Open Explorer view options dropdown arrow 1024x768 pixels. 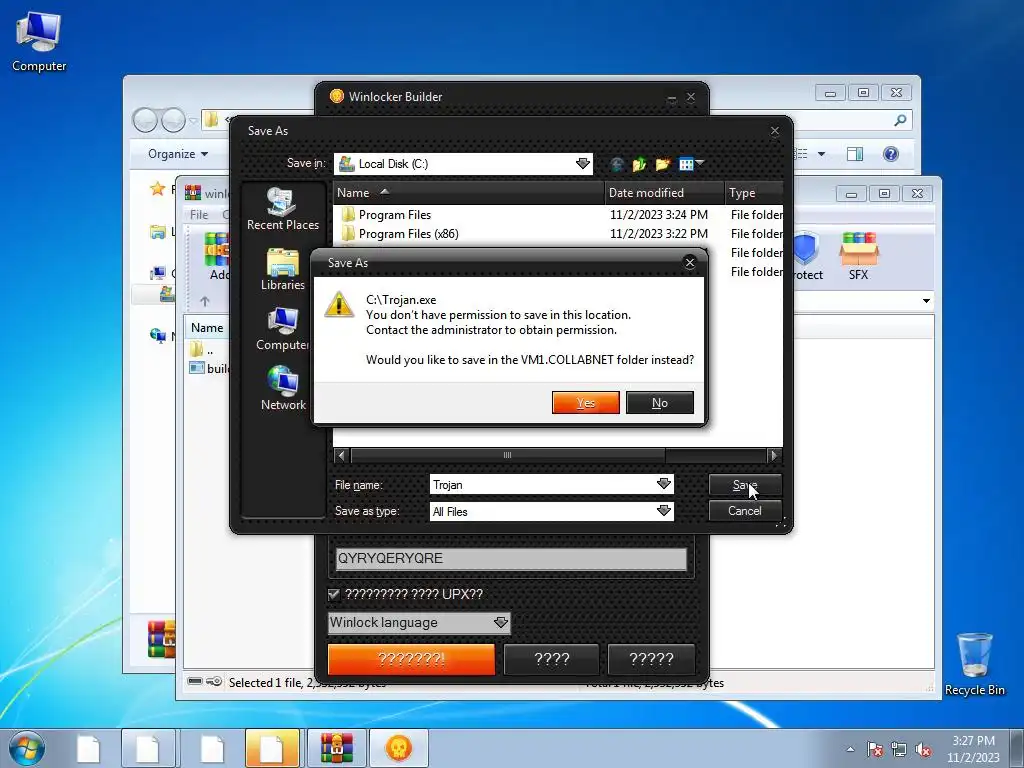tap(822, 154)
